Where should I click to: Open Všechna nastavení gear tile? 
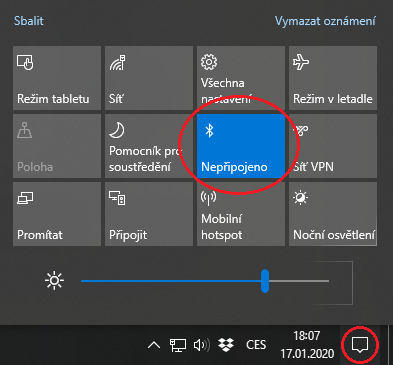241,78
